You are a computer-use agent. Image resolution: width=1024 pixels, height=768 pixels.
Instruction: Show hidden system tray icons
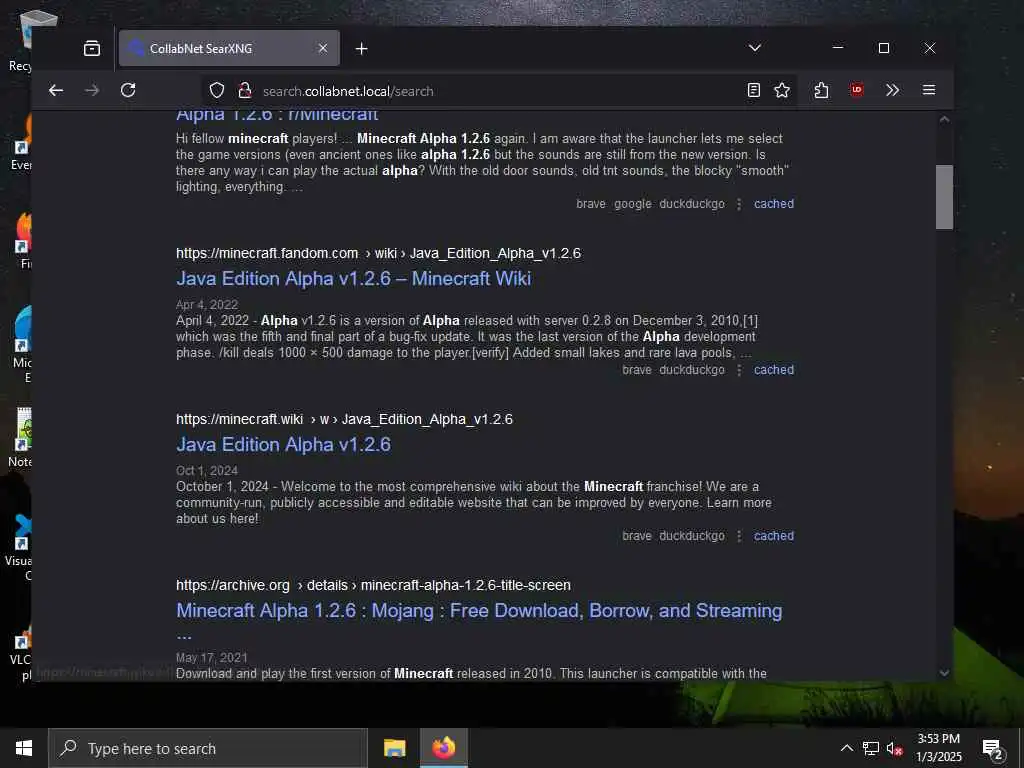tap(846, 748)
